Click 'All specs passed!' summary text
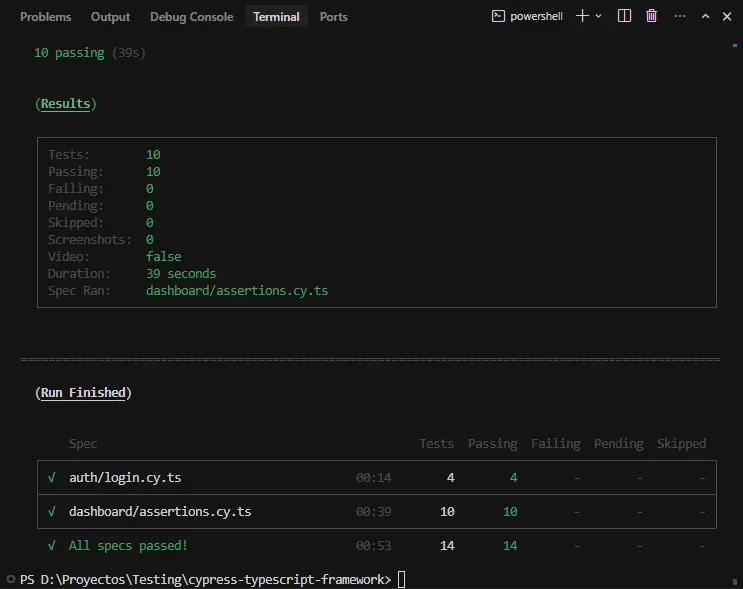 click(128, 546)
